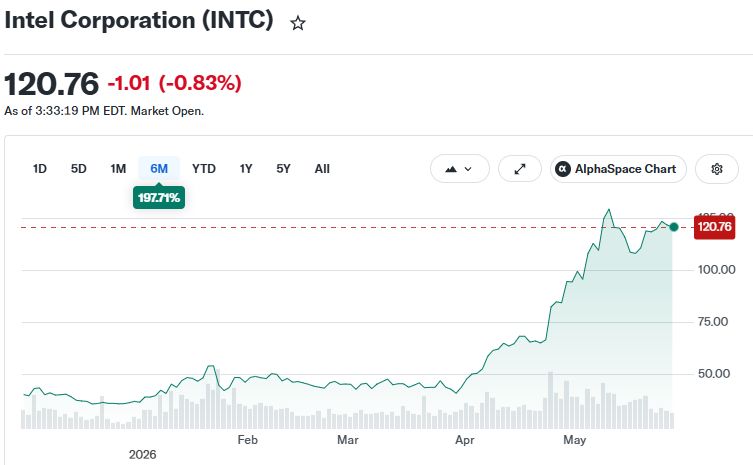Select the 1D time range
Image resolution: width=753 pixels, height=465 pixels.
pyautogui.click(x=39, y=169)
